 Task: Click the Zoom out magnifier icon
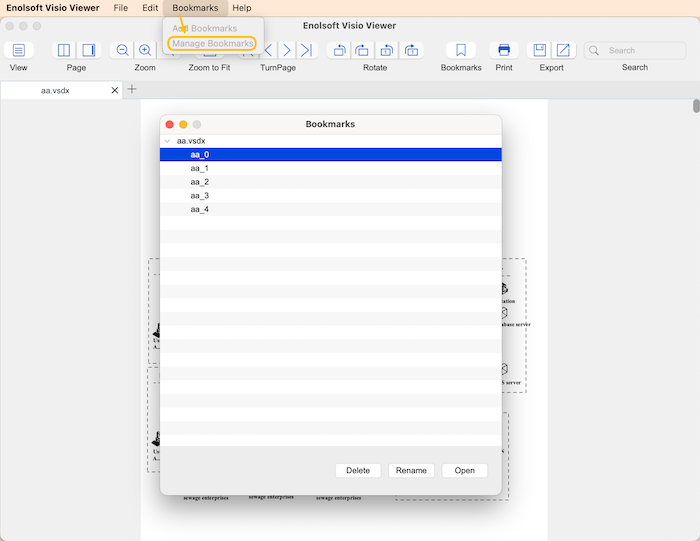[x=122, y=50]
